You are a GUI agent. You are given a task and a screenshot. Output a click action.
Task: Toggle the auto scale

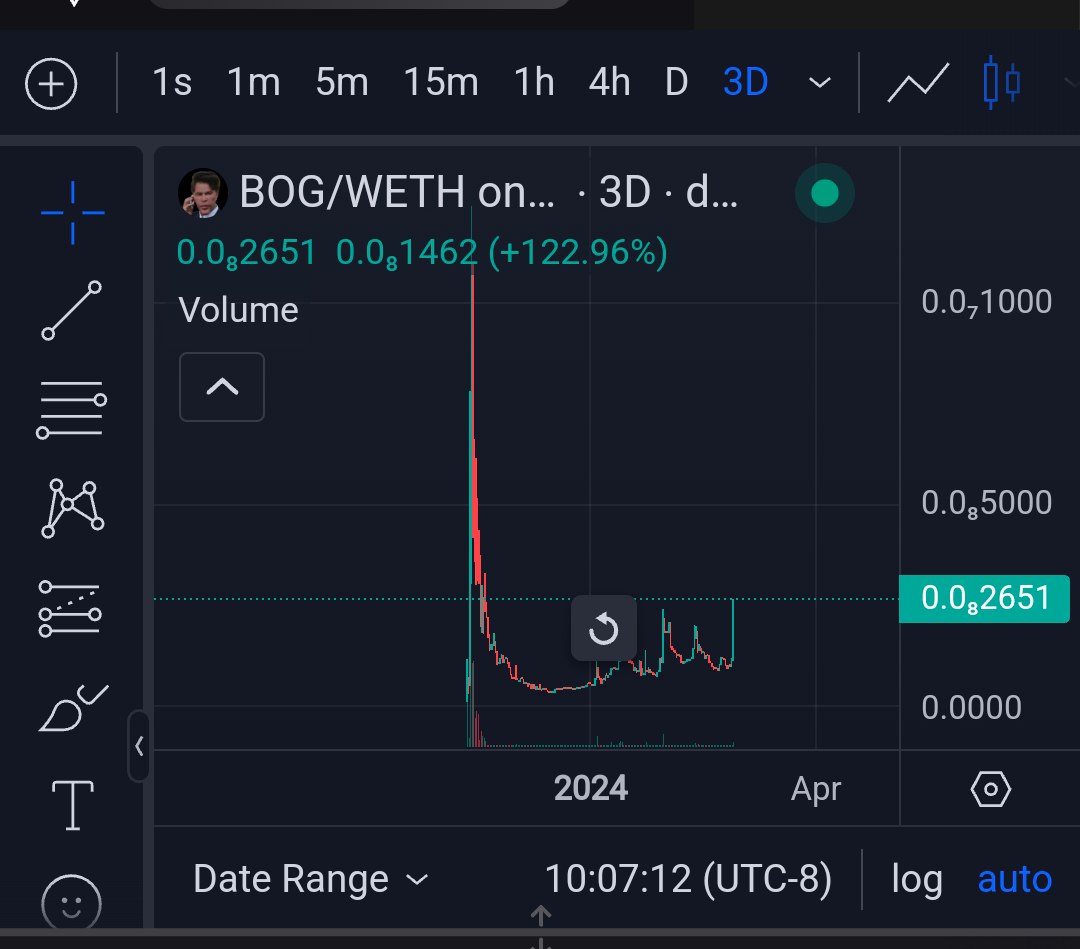[x=1015, y=879]
